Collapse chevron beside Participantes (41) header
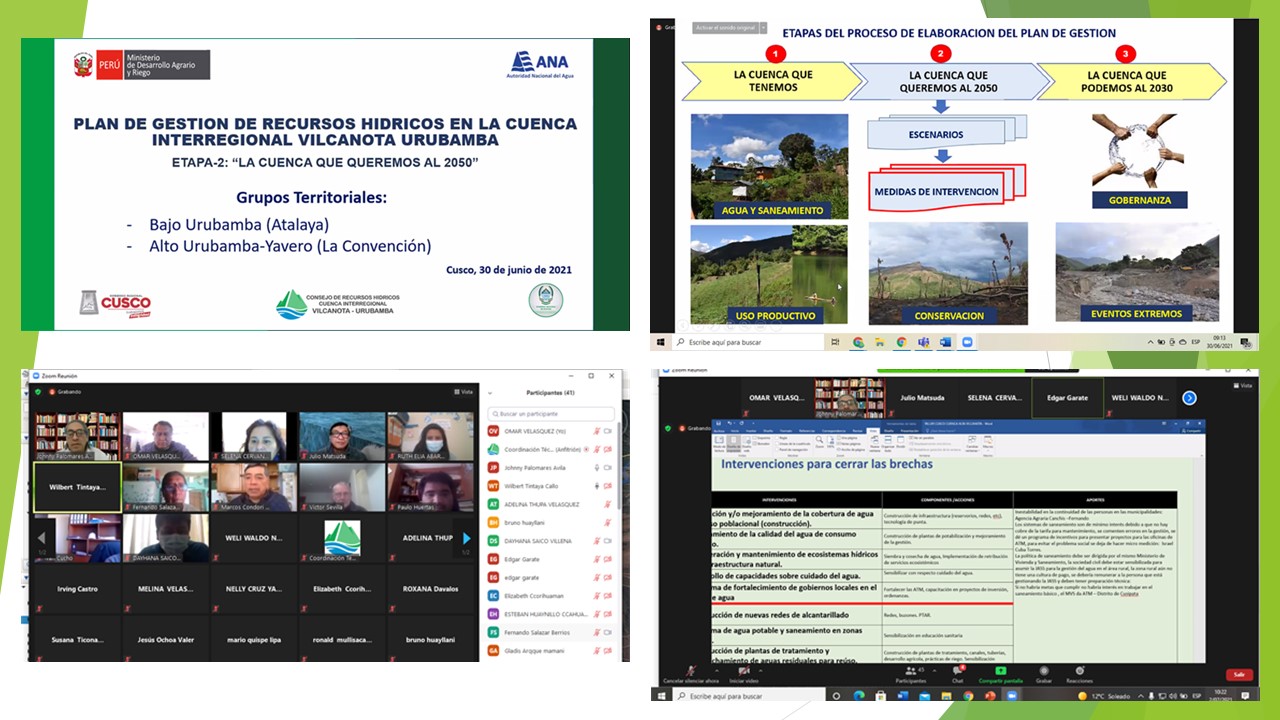1280x720 pixels. pos(490,393)
